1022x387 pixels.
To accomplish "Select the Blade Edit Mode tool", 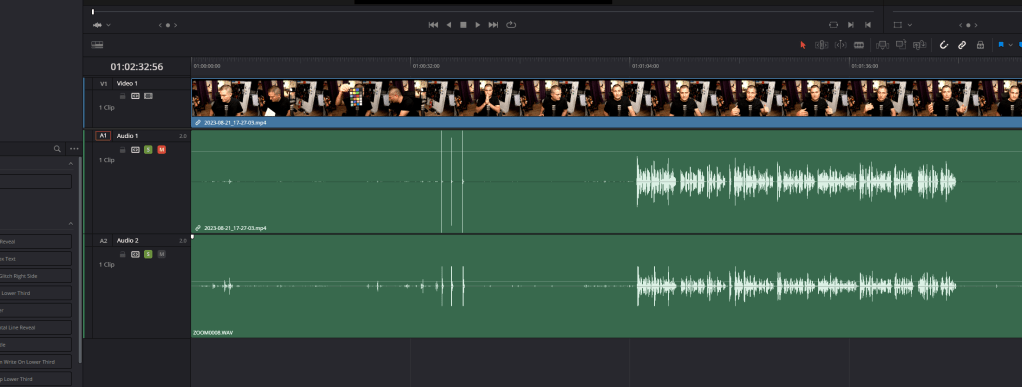I will [x=859, y=45].
